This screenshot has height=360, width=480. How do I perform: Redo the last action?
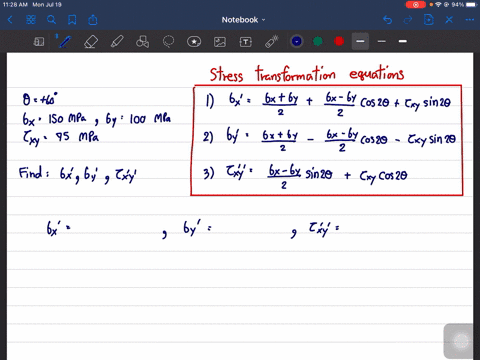point(408,20)
